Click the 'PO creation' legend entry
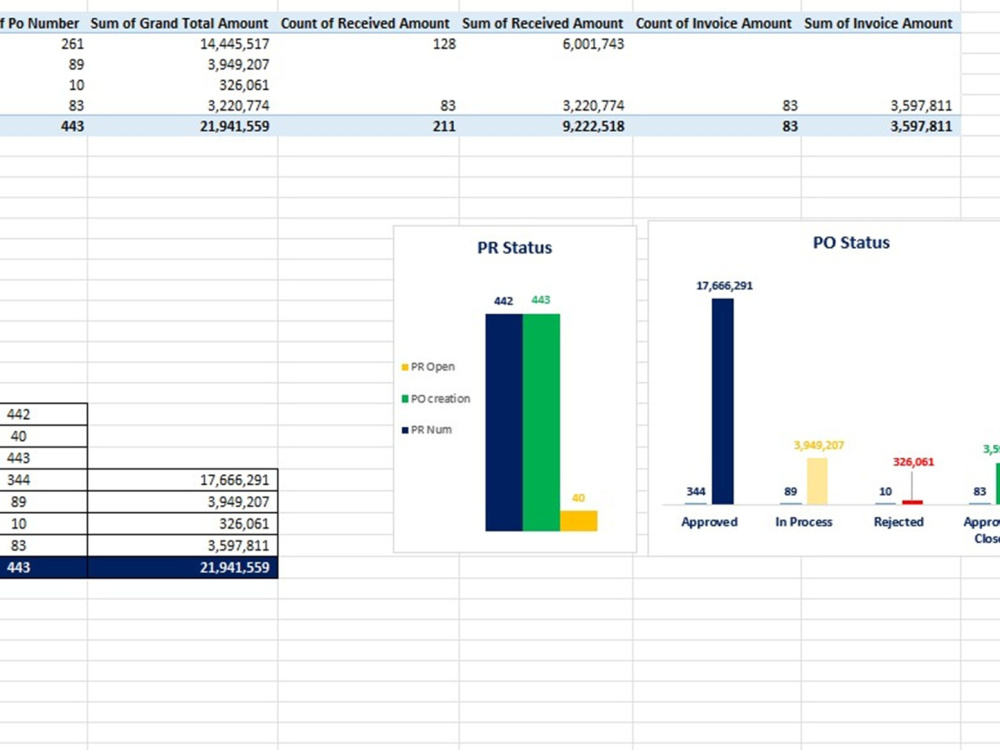 click(436, 399)
